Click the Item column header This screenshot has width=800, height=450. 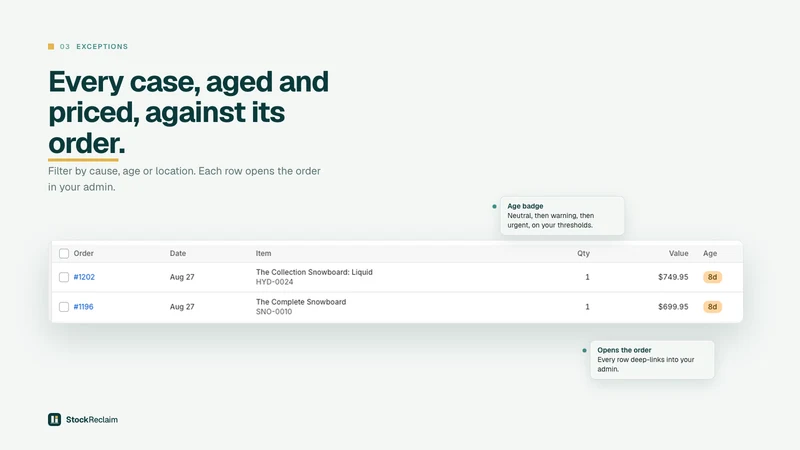pyautogui.click(x=263, y=254)
